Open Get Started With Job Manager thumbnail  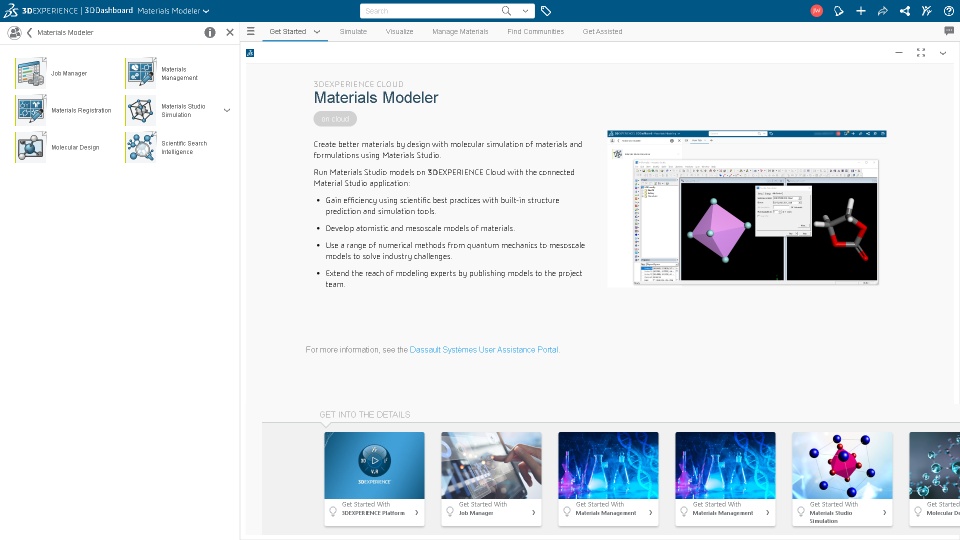[491, 465]
